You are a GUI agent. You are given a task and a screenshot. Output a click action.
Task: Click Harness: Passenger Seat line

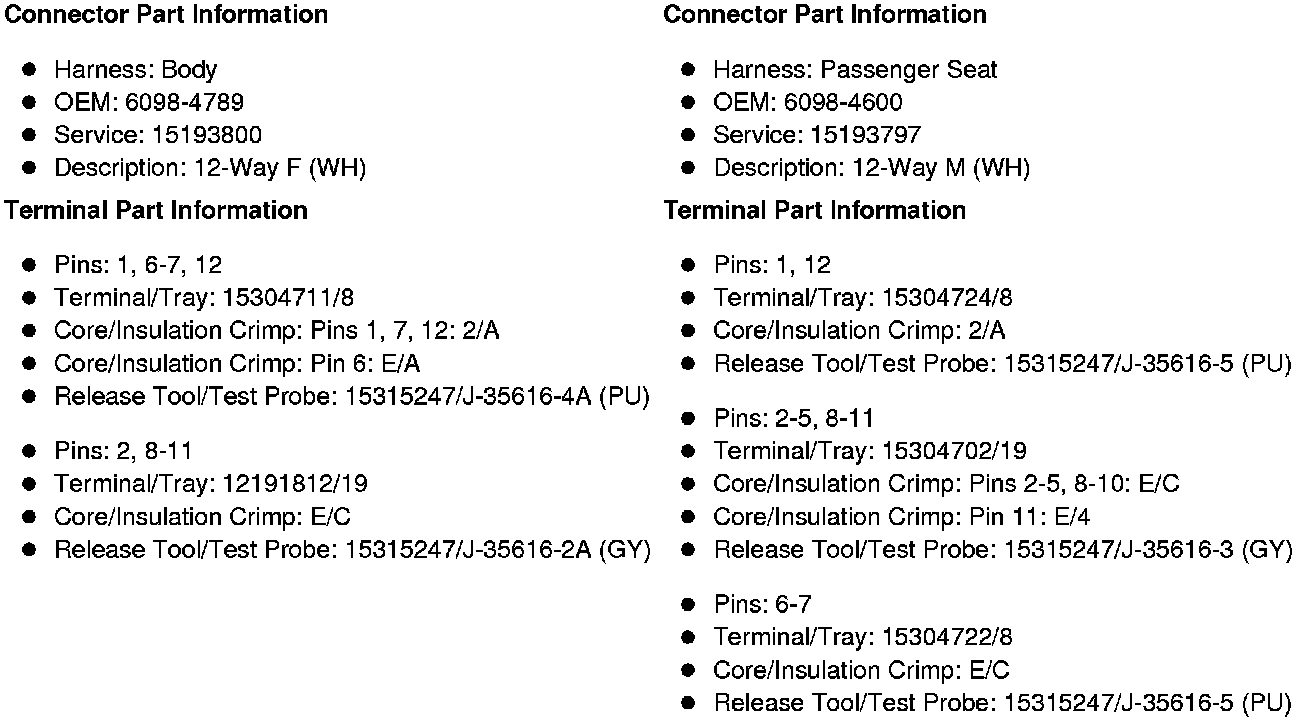pyautogui.click(x=855, y=70)
